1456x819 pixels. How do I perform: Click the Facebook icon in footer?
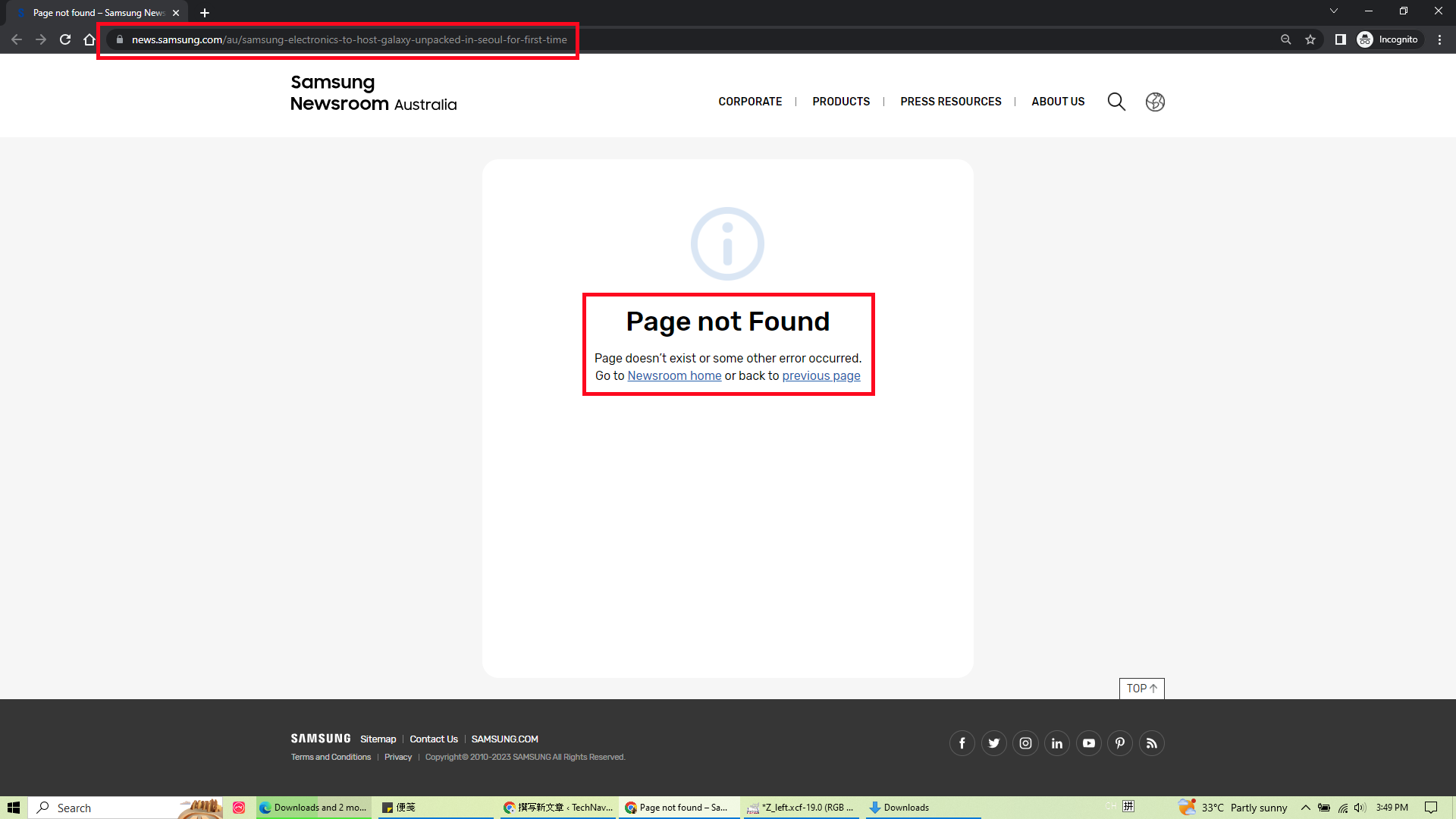pos(962,743)
